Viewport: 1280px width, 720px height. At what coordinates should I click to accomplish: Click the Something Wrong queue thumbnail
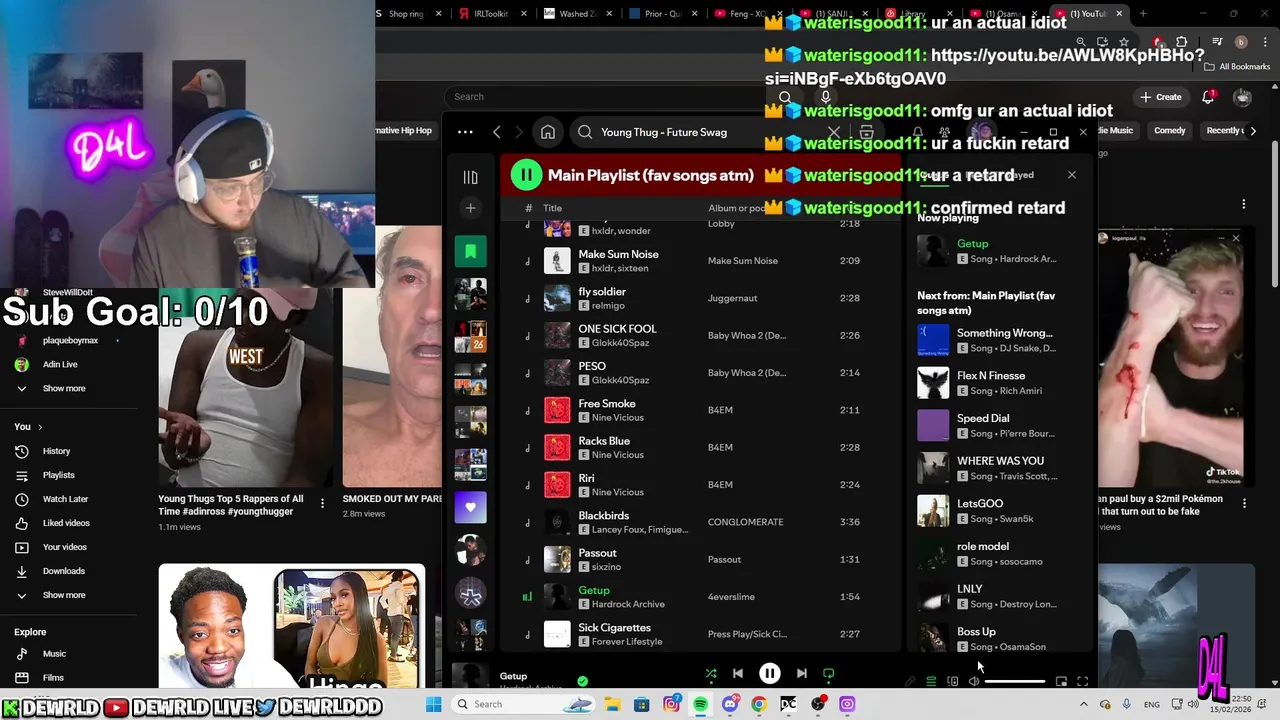click(933, 340)
